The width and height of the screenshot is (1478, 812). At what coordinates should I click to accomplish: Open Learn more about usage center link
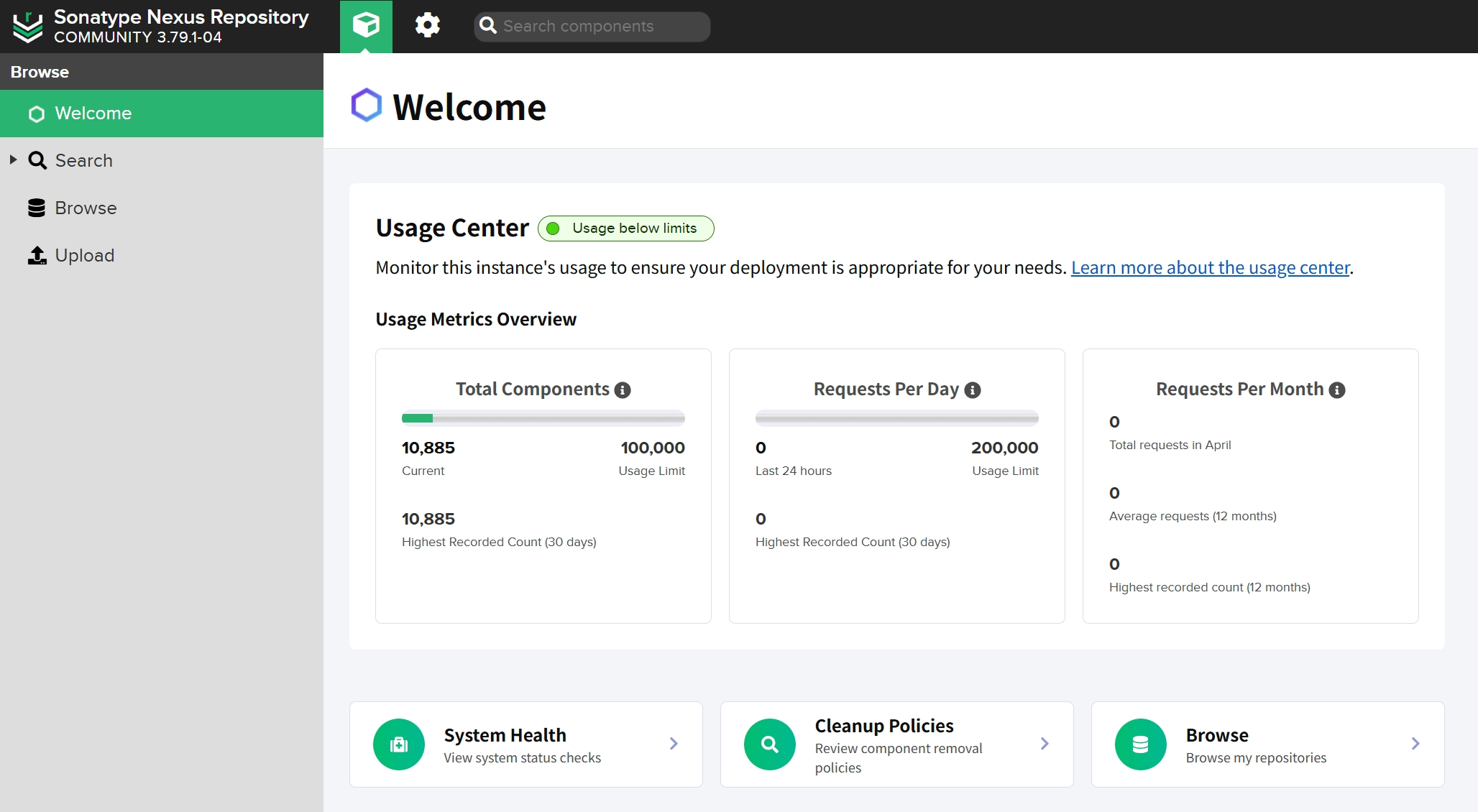1210,268
